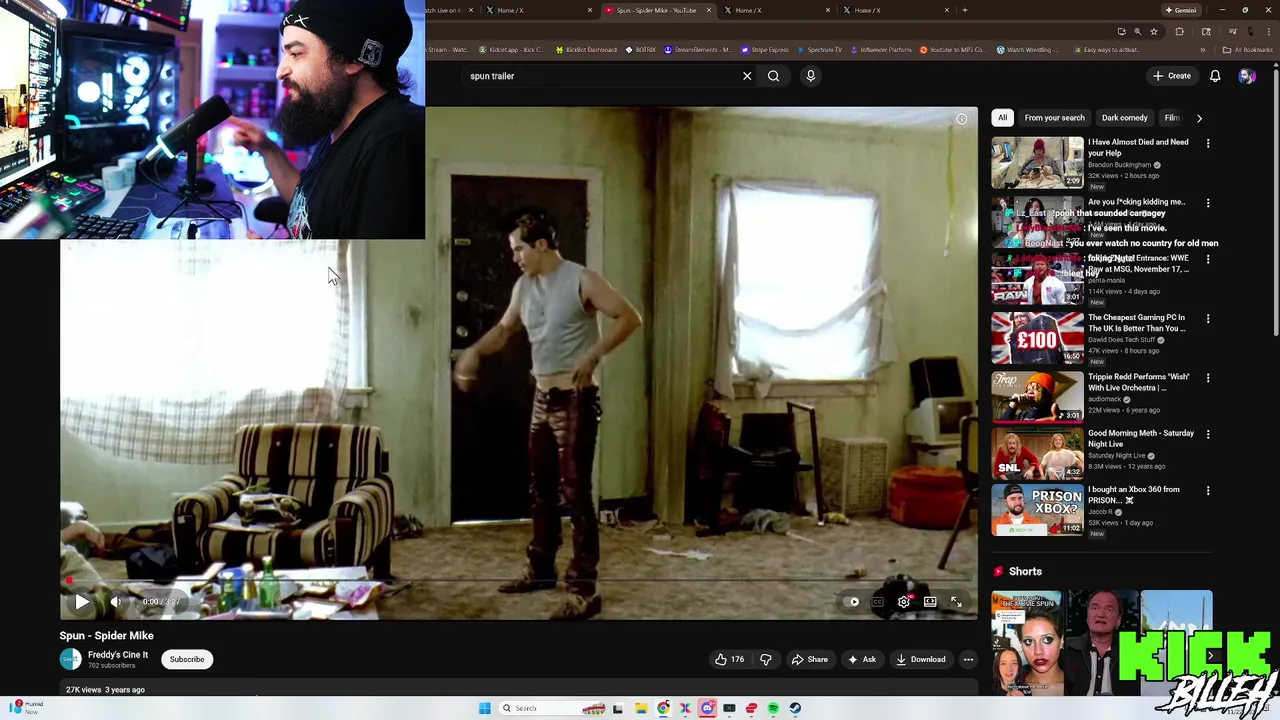Open the Freddy's Cine It channel name
Image resolution: width=1280 pixels, height=720 pixels.
[x=118, y=655]
